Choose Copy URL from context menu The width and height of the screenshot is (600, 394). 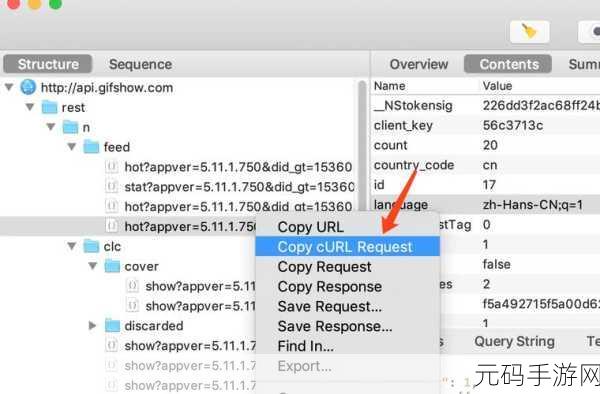coord(347,227)
